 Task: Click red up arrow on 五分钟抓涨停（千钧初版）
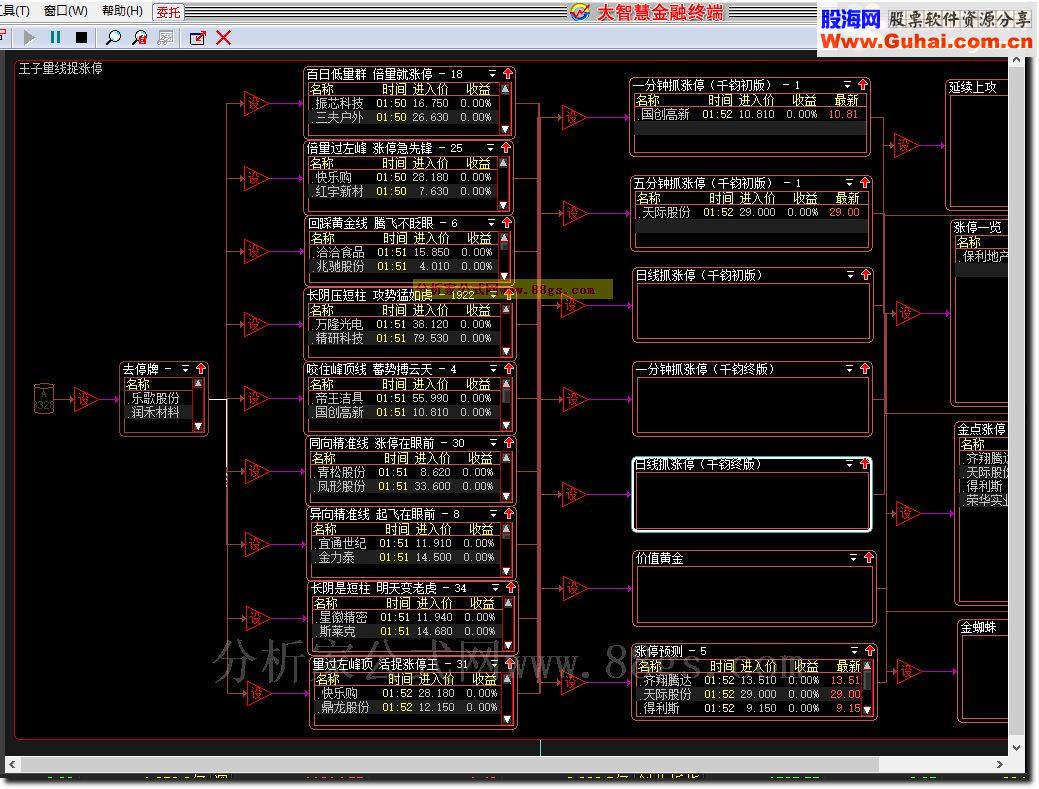coord(865,182)
